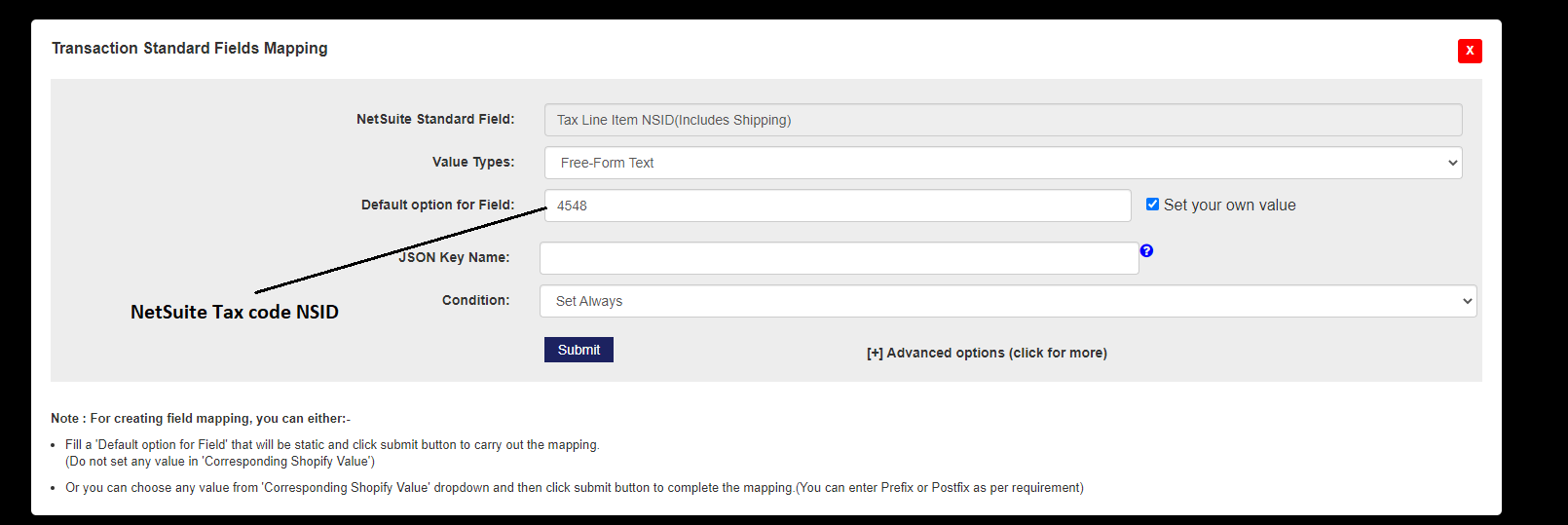Open the Value Types dropdown
The image size is (1568, 525).
click(x=1002, y=163)
